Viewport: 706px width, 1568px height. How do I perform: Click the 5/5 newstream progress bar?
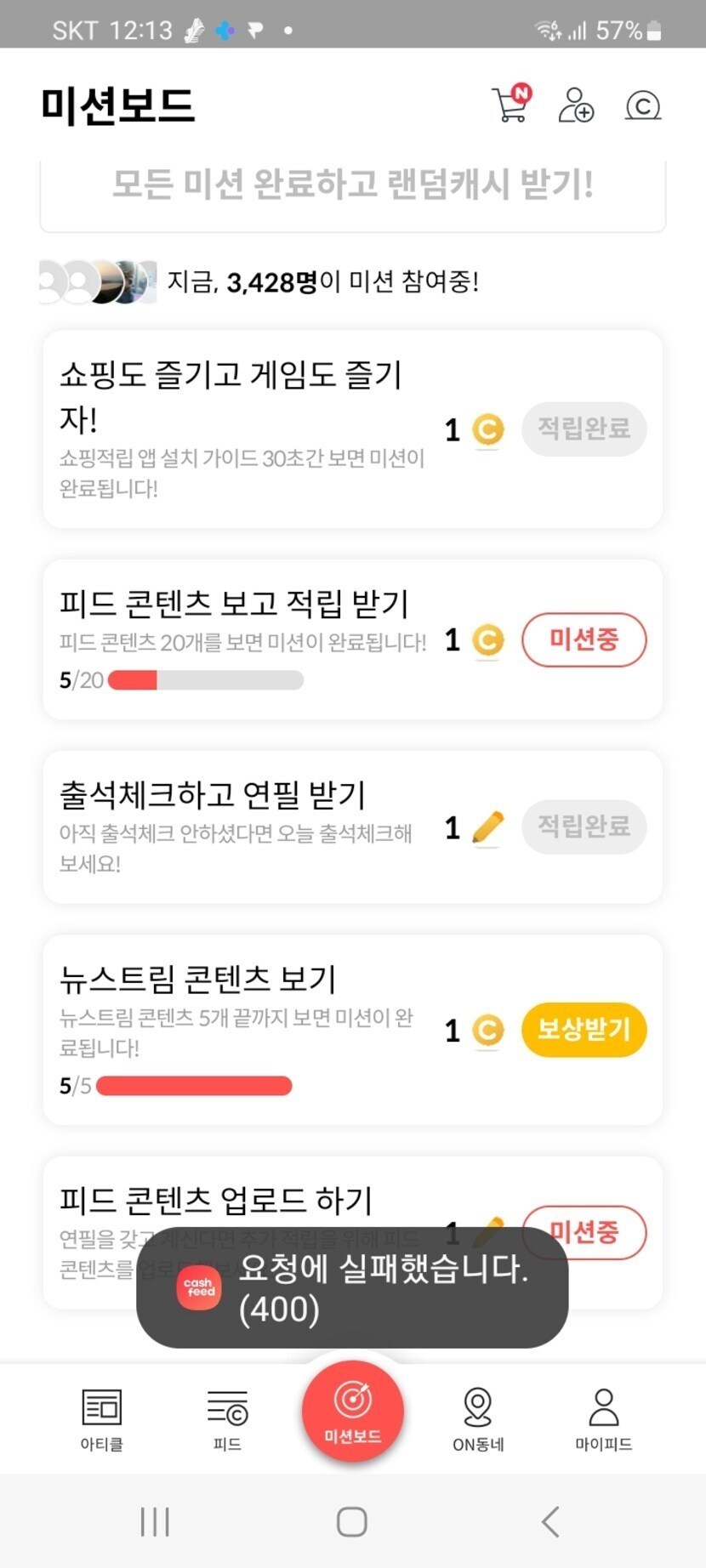(194, 1086)
